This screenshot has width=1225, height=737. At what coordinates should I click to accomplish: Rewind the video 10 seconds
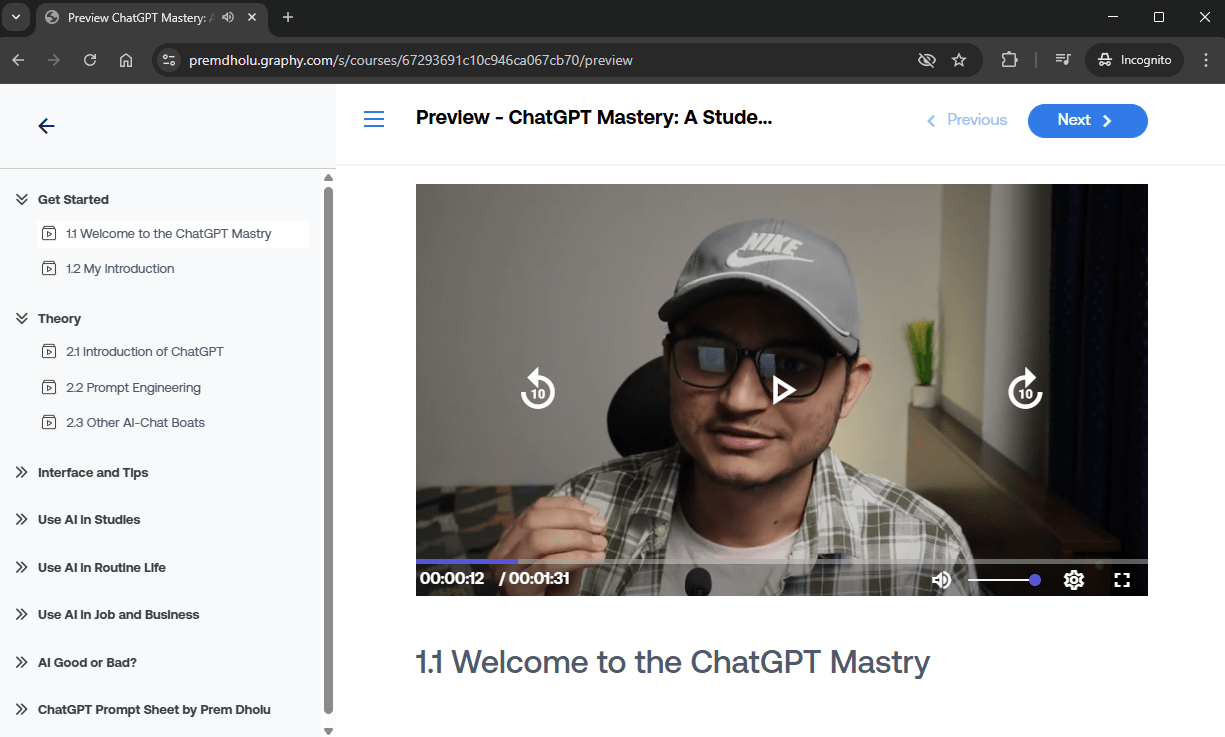[x=538, y=389]
